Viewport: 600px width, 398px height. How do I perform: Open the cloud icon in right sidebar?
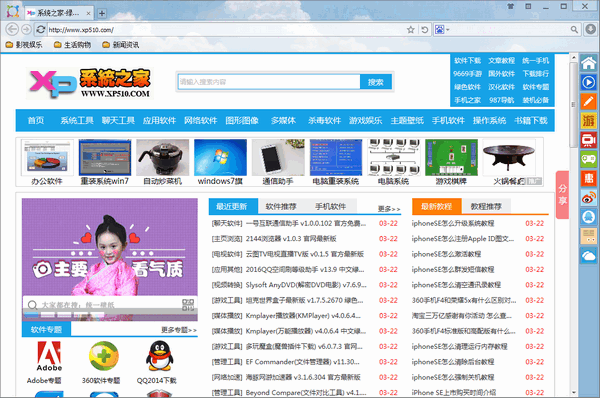point(589,255)
